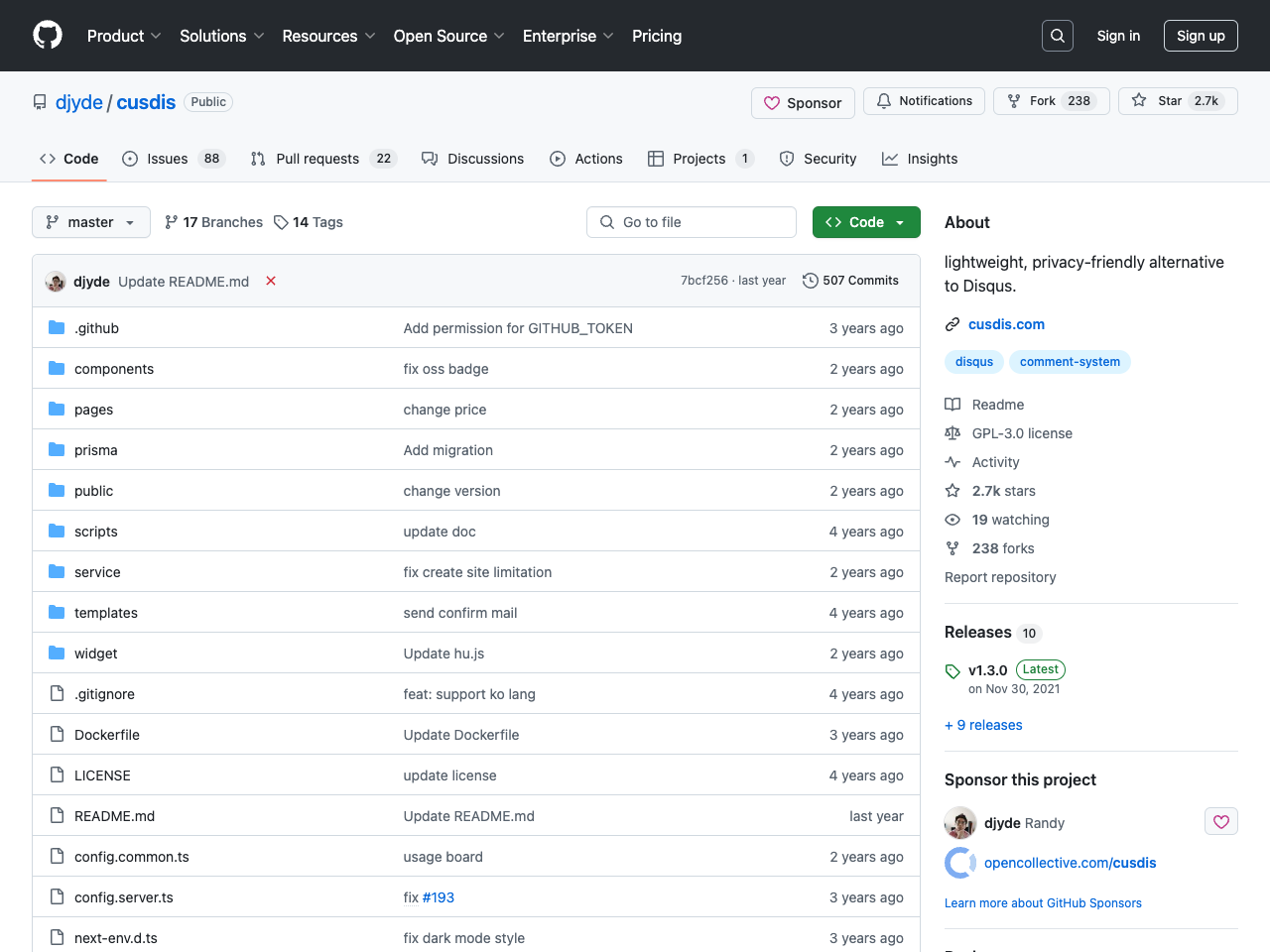Click the link icon beside cusdis.com
This screenshot has height=952, width=1270.
952,324
